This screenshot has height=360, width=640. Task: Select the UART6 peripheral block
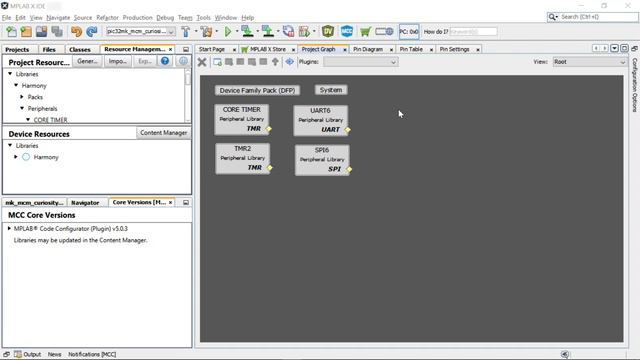[320, 120]
